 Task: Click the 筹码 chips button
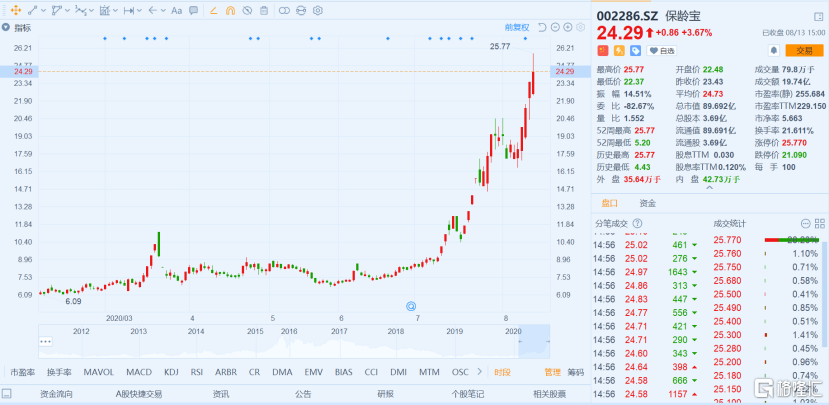(x=576, y=372)
